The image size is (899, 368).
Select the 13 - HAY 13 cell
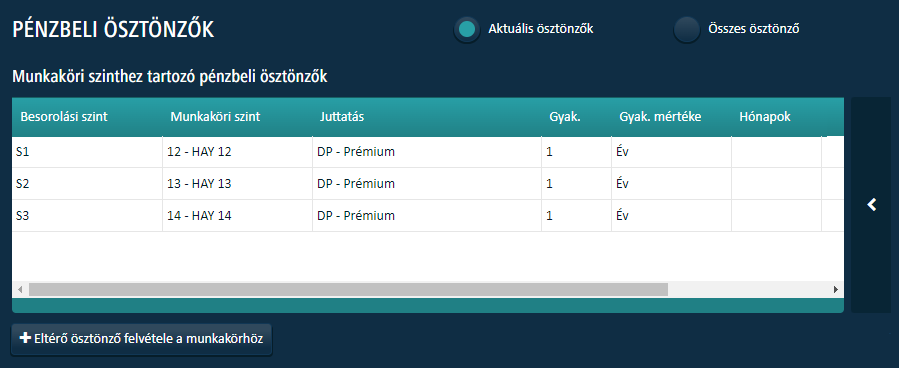click(237, 184)
